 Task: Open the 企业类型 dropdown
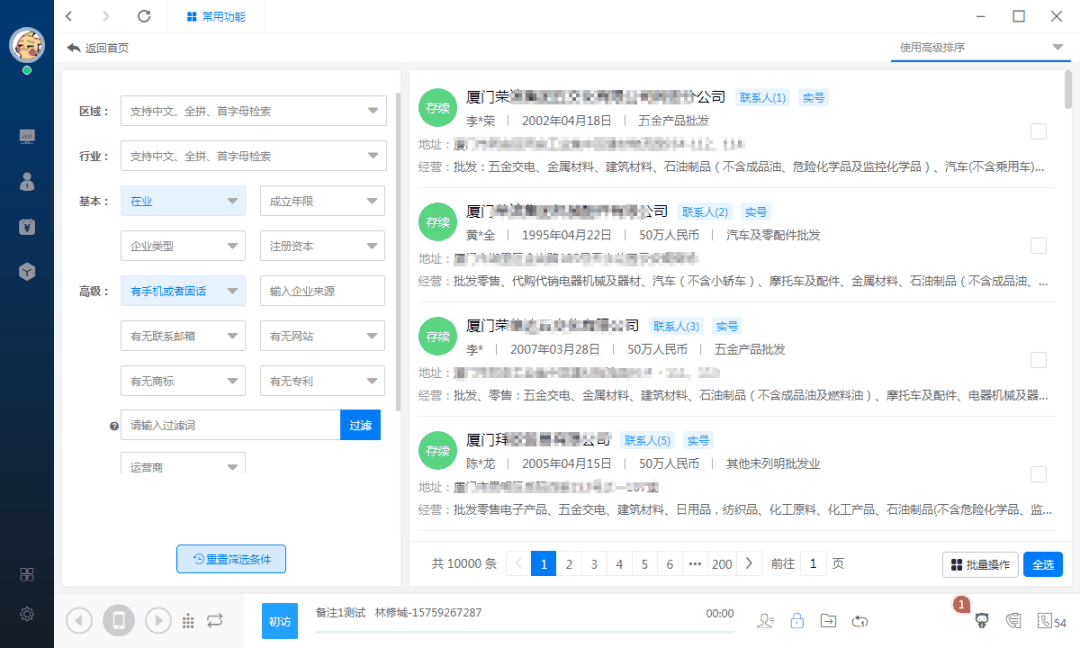pyautogui.click(x=183, y=246)
